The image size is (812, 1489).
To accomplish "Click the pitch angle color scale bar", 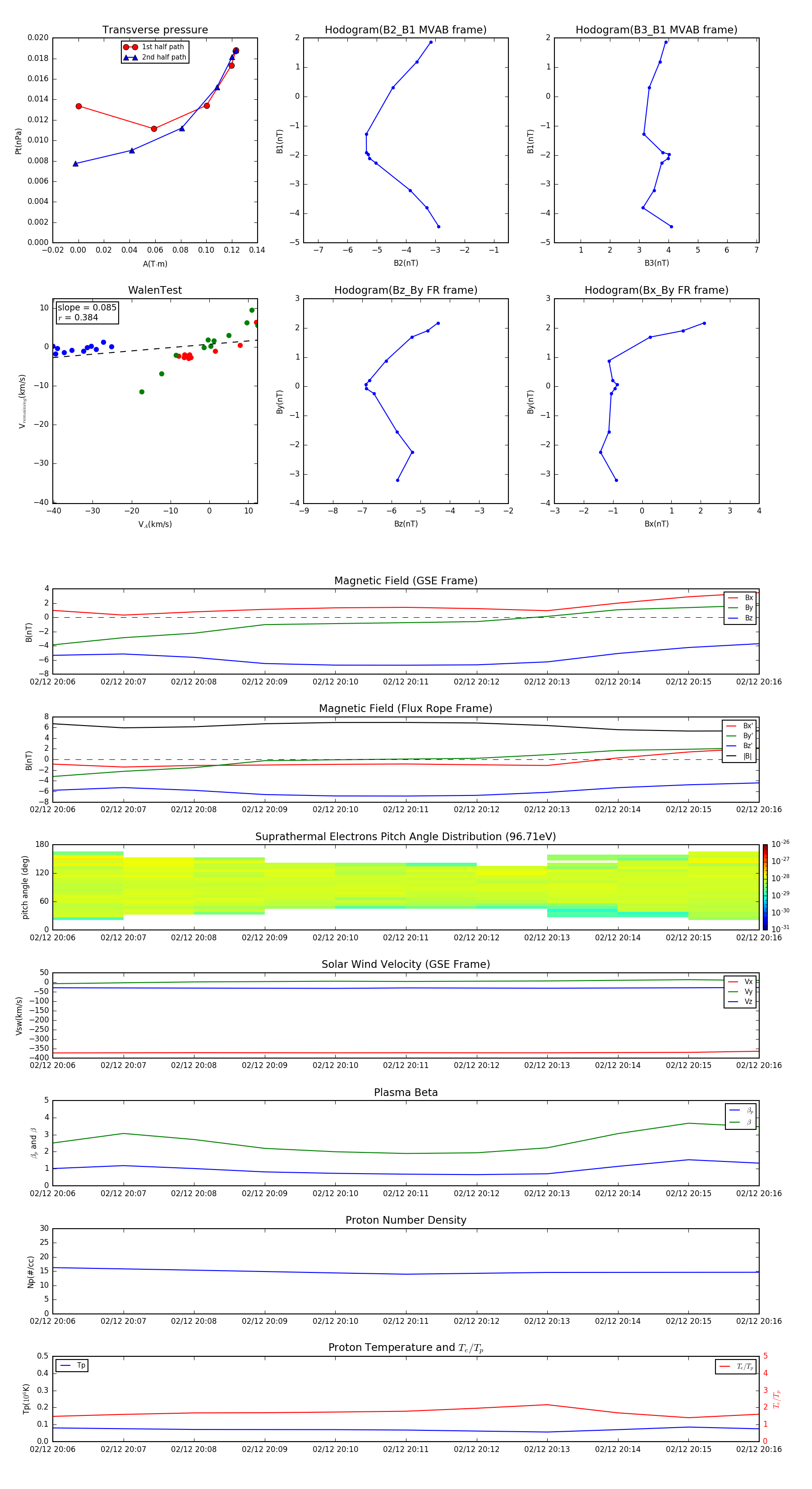I will coord(765,887).
